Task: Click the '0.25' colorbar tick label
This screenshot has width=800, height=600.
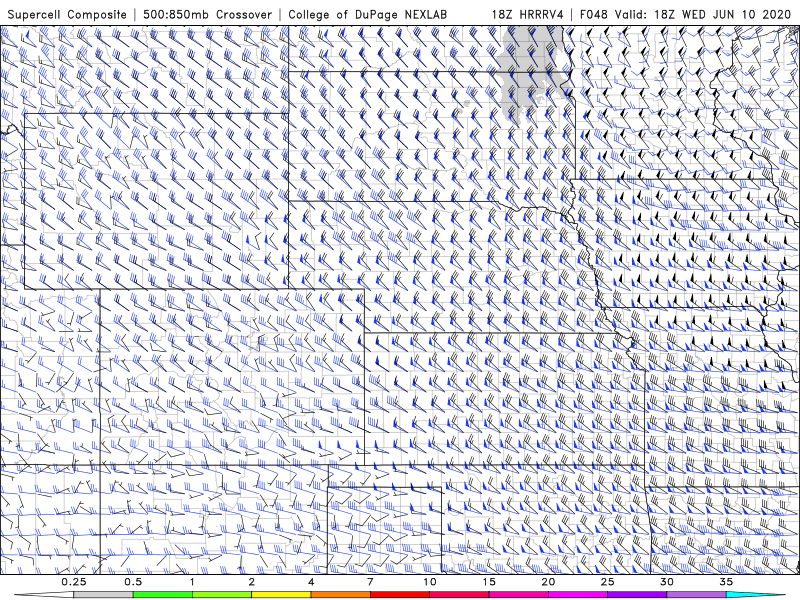Action: pyautogui.click(x=73, y=582)
